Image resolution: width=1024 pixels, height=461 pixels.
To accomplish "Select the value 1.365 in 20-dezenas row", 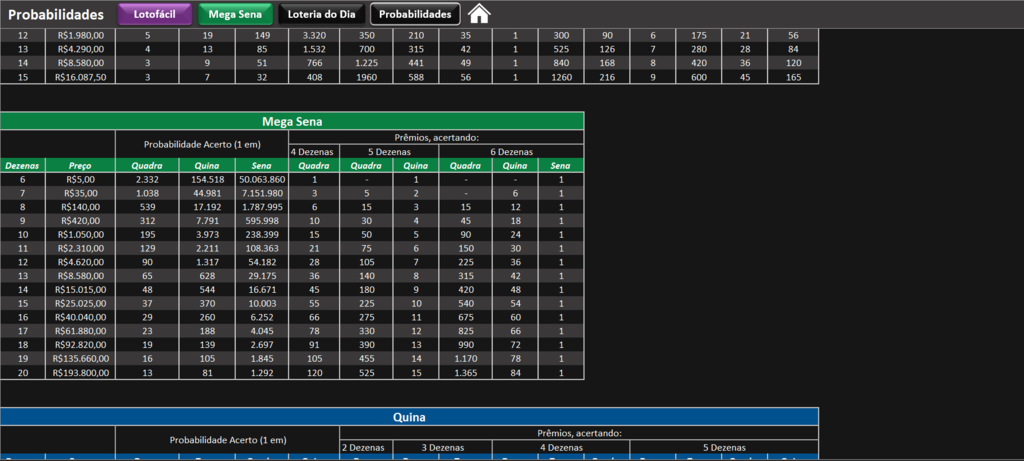I will (x=466, y=373).
